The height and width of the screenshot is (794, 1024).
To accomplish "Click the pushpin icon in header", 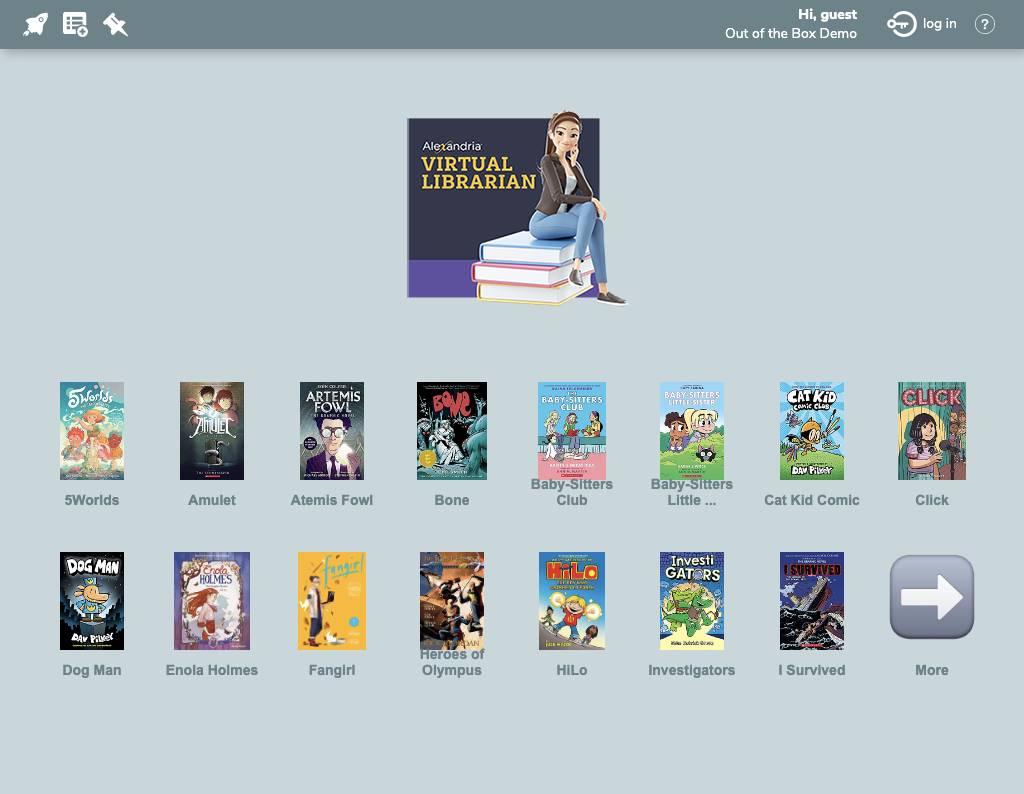I will point(116,25).
